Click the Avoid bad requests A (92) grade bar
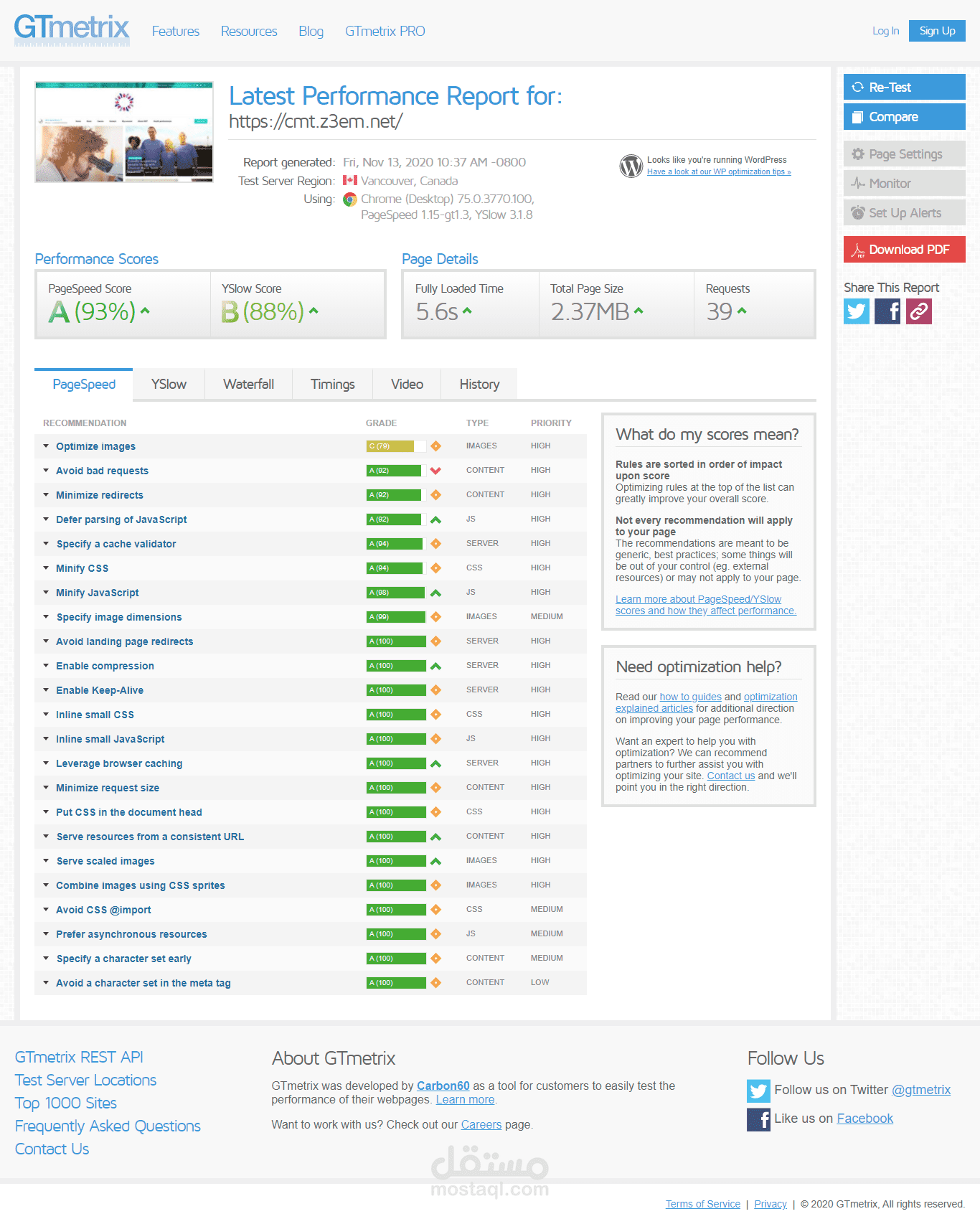 click(x=396, y=471)
